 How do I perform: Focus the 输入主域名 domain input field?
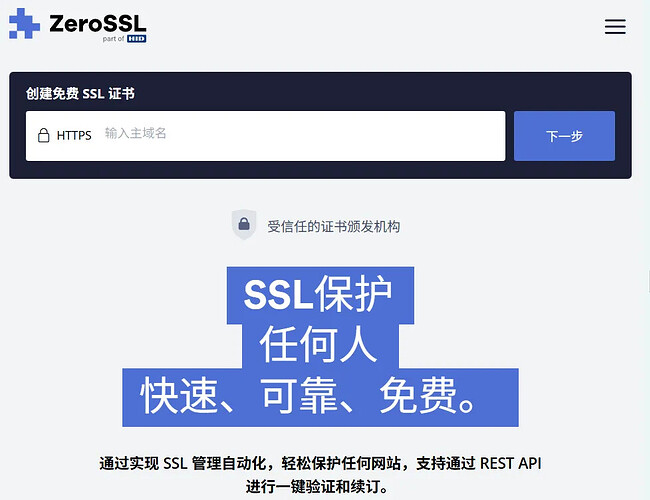(x=265, y=136)
